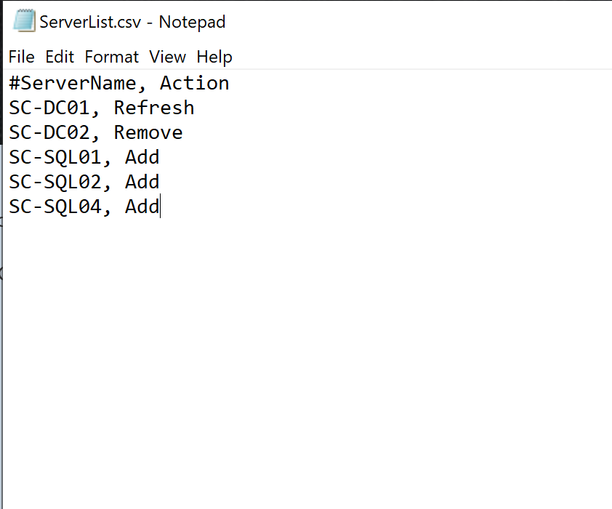This screenshot has height=509, width=612.
Task: Click the word Refresh
Action: 153,108
